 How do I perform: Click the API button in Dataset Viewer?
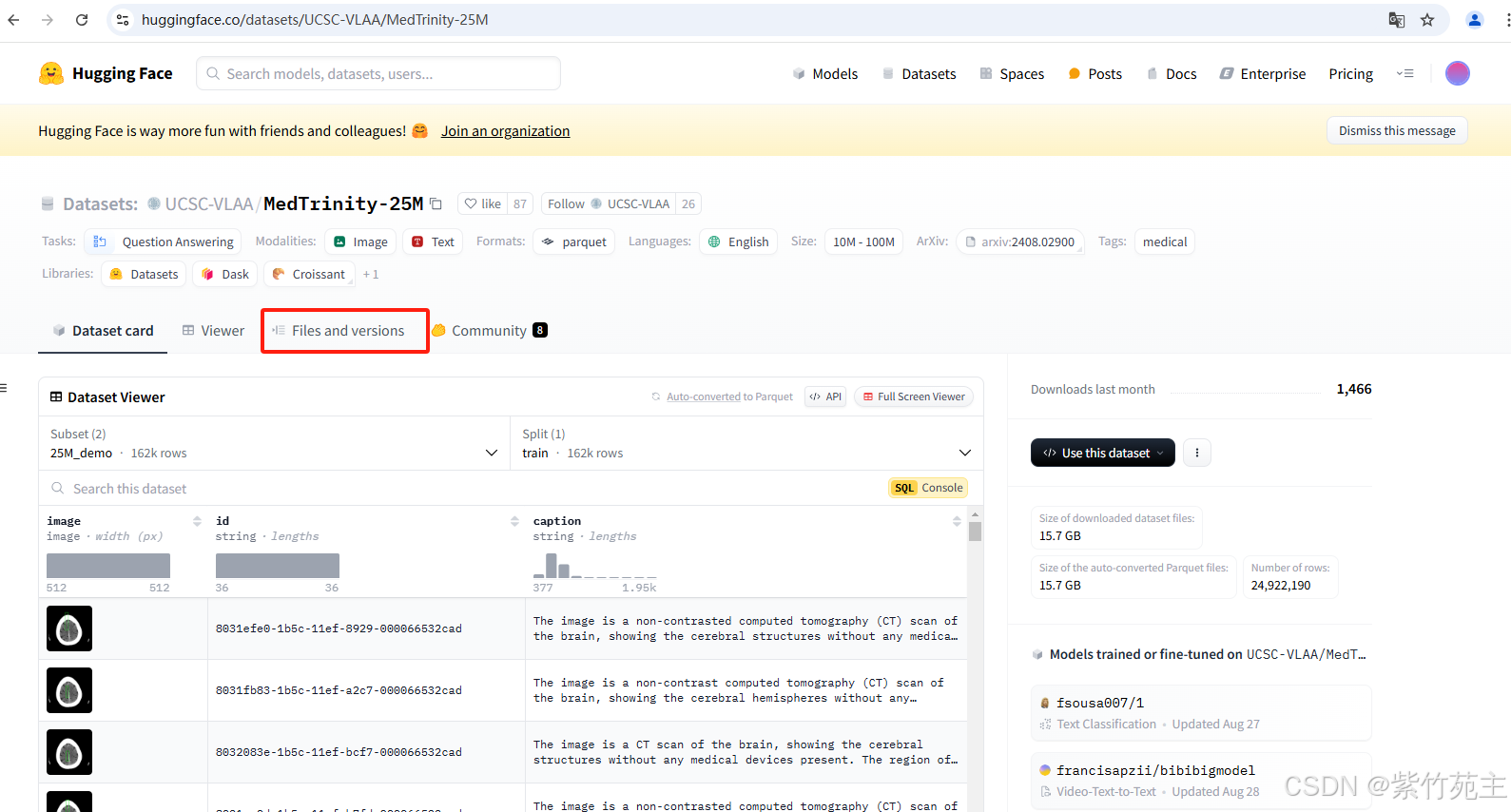(825, 396)
